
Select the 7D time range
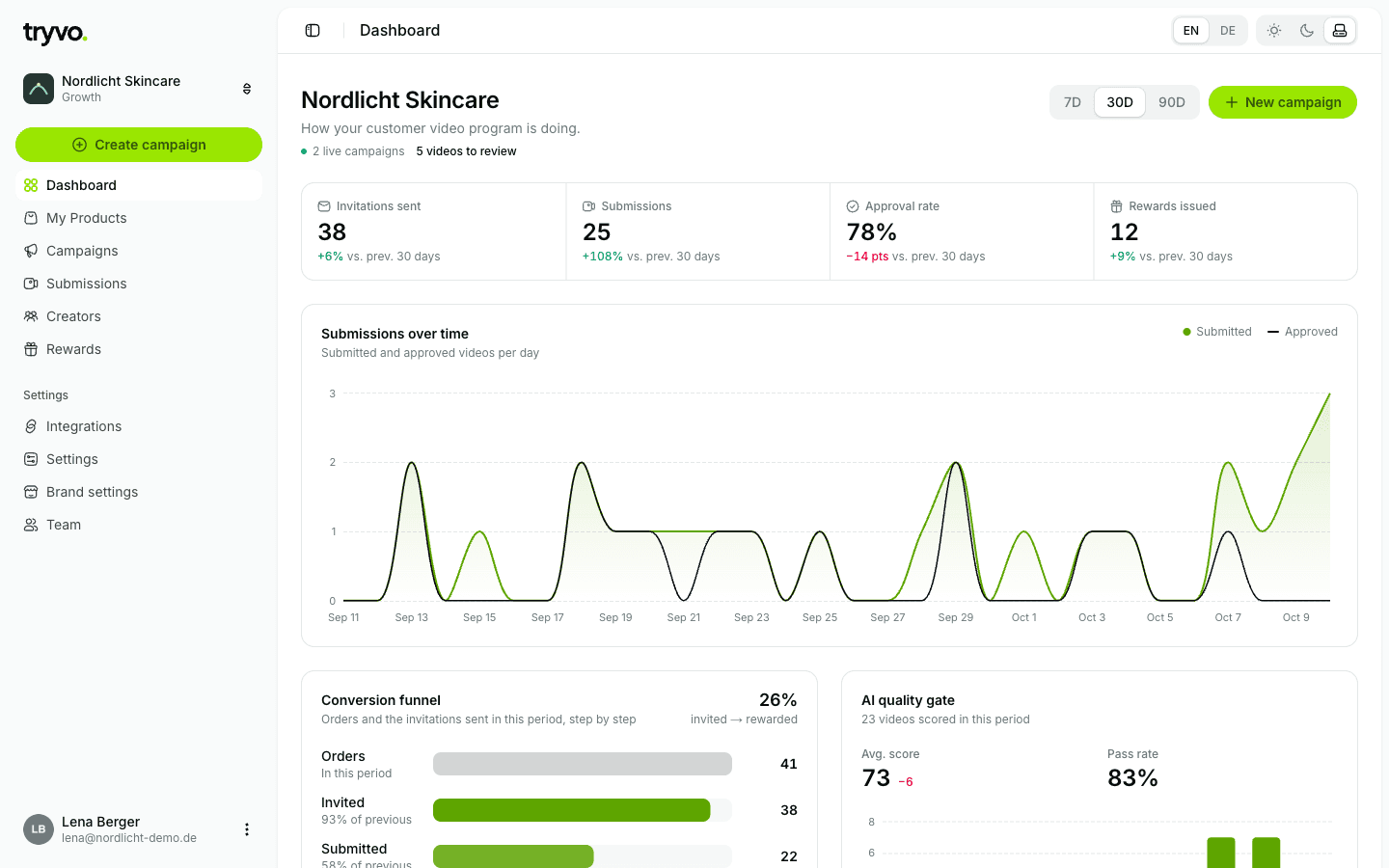pyautogui.click(x=1073, y=102)
